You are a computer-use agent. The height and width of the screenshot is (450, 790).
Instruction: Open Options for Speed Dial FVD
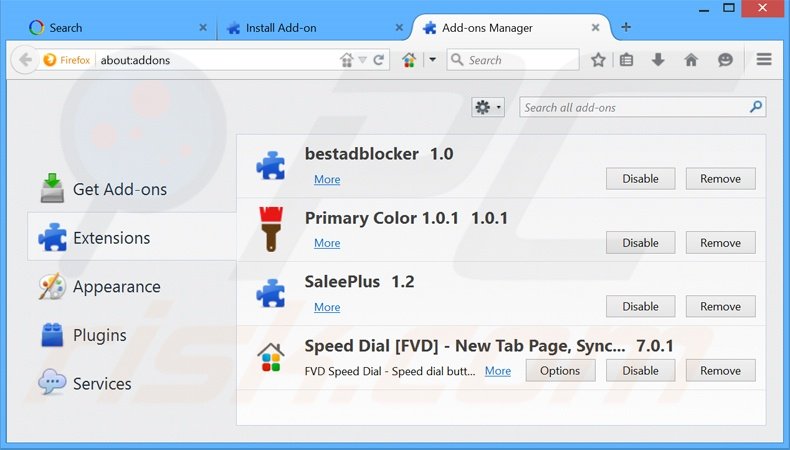click(560, 370)
